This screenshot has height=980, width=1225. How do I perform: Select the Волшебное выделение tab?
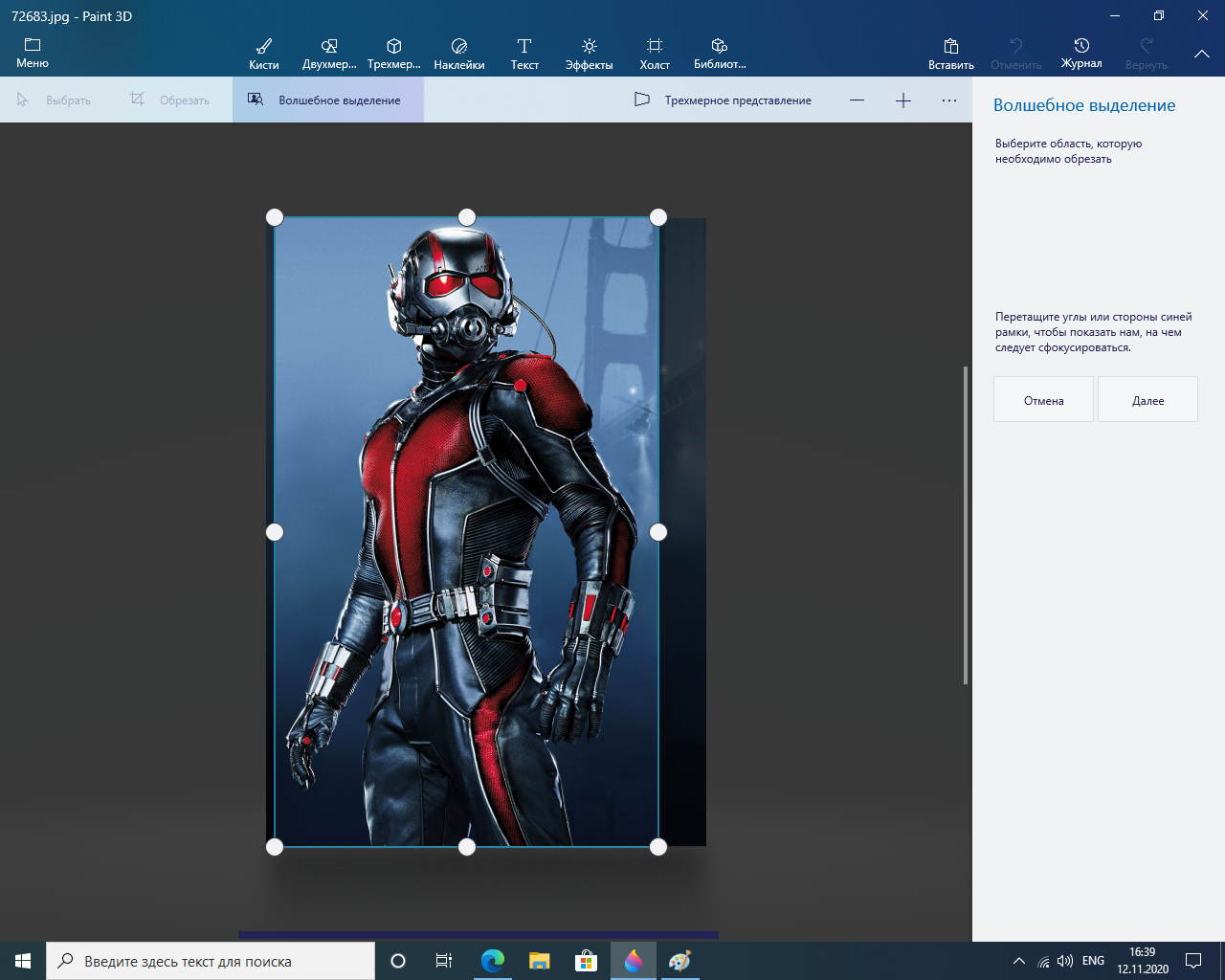pos(327,100)
